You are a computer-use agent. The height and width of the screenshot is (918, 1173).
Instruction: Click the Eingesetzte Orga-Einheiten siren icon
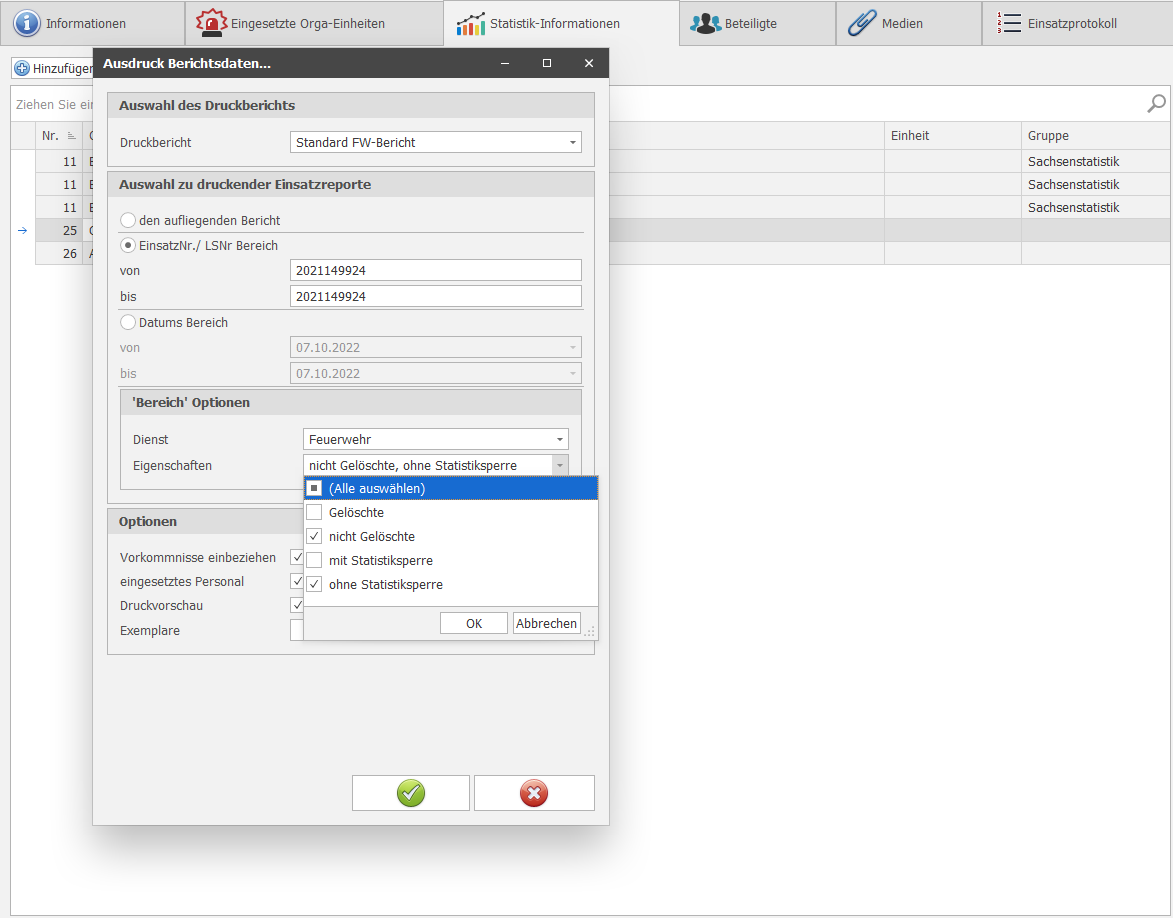click(211, 23)
